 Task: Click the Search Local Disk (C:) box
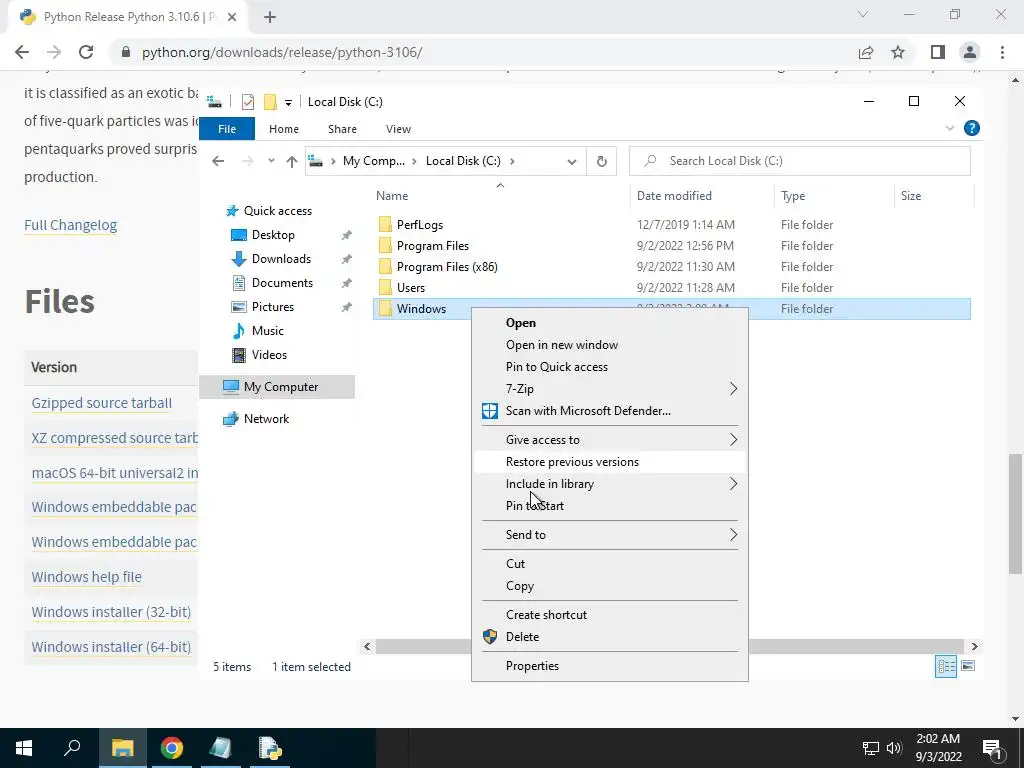[x=799, y=161]
